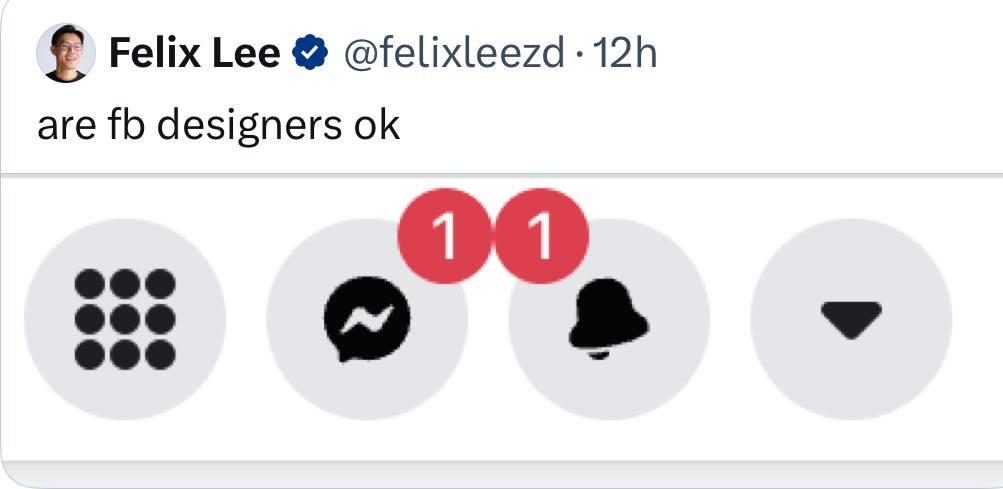This screenshot has width=1003, height=489.
Task: Open the nine-dot grid menu
Action: tap(125, 320)
